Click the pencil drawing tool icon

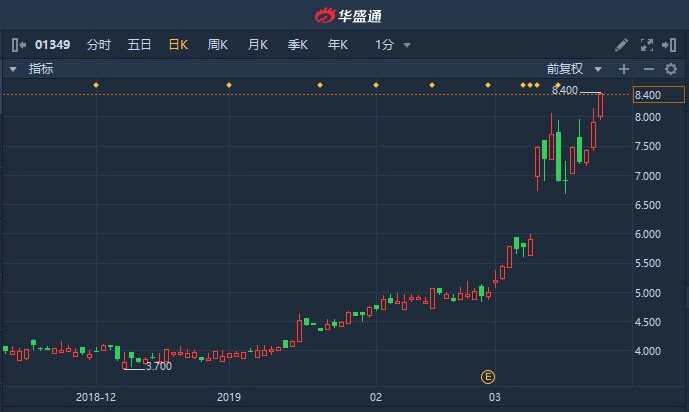coord(621,45)
